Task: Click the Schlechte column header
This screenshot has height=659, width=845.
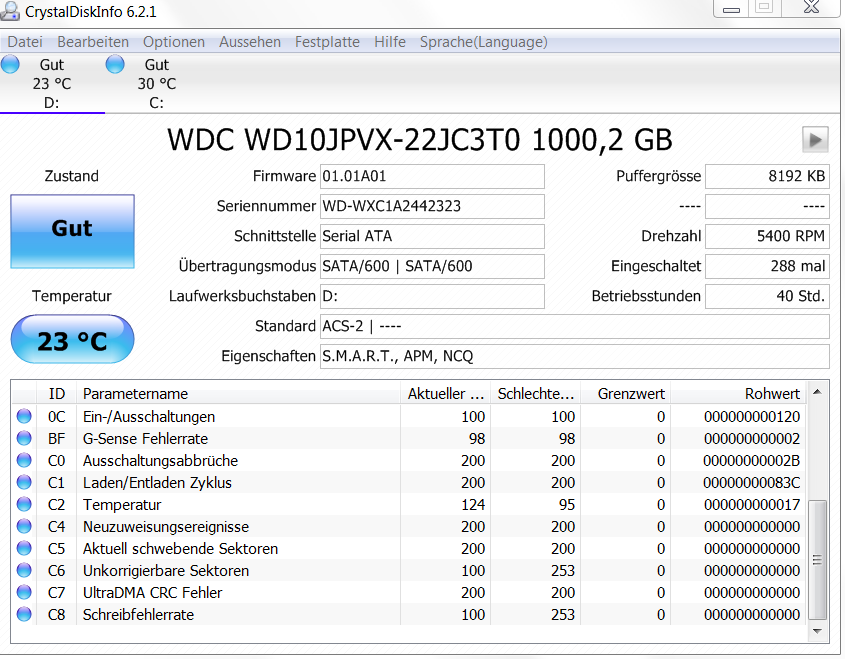Action: click(x=535, y=393)
